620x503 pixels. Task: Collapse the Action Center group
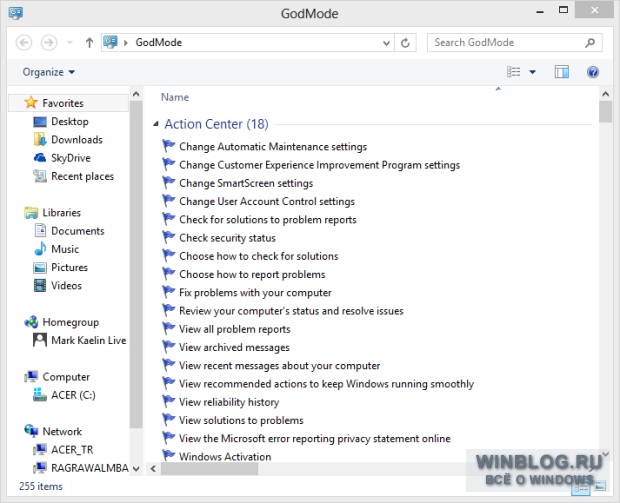click(x=156, y=124)
